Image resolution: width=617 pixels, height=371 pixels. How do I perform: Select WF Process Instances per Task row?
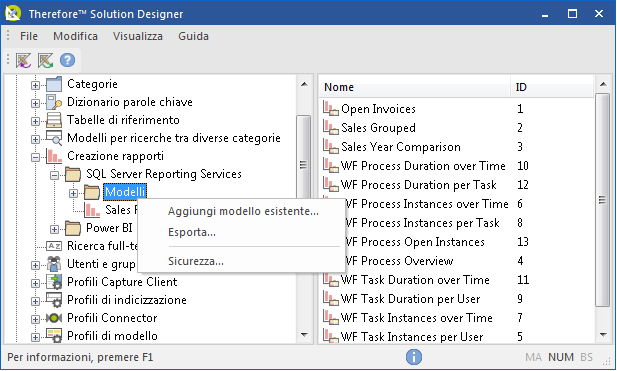pyautogui.click(x=422, y=223)
